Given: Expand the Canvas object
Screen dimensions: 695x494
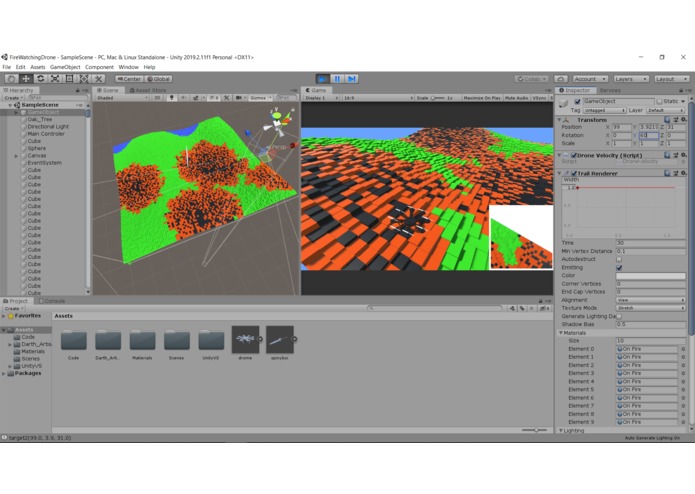Looking at the screenshot, I should pos(16,156).
